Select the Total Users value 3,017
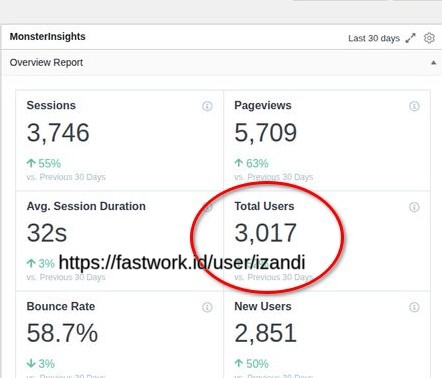The image size is (442, 378). click(x=265, y=233)
